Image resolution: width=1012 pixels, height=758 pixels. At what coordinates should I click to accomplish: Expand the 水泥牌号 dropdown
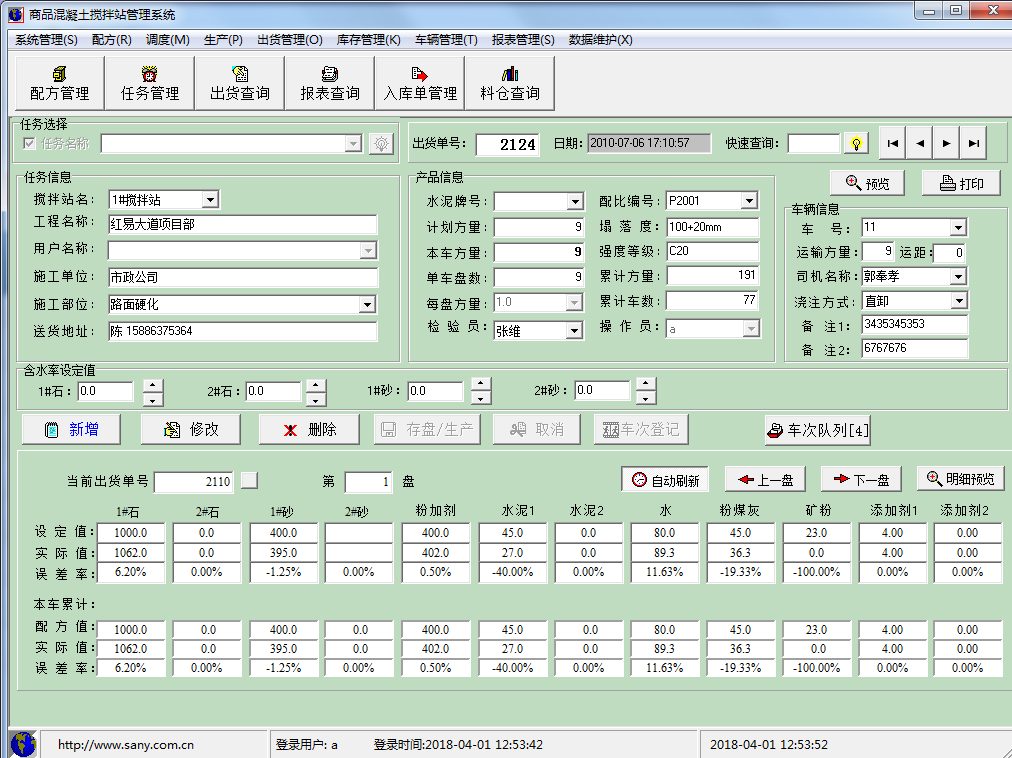[575, 201]
